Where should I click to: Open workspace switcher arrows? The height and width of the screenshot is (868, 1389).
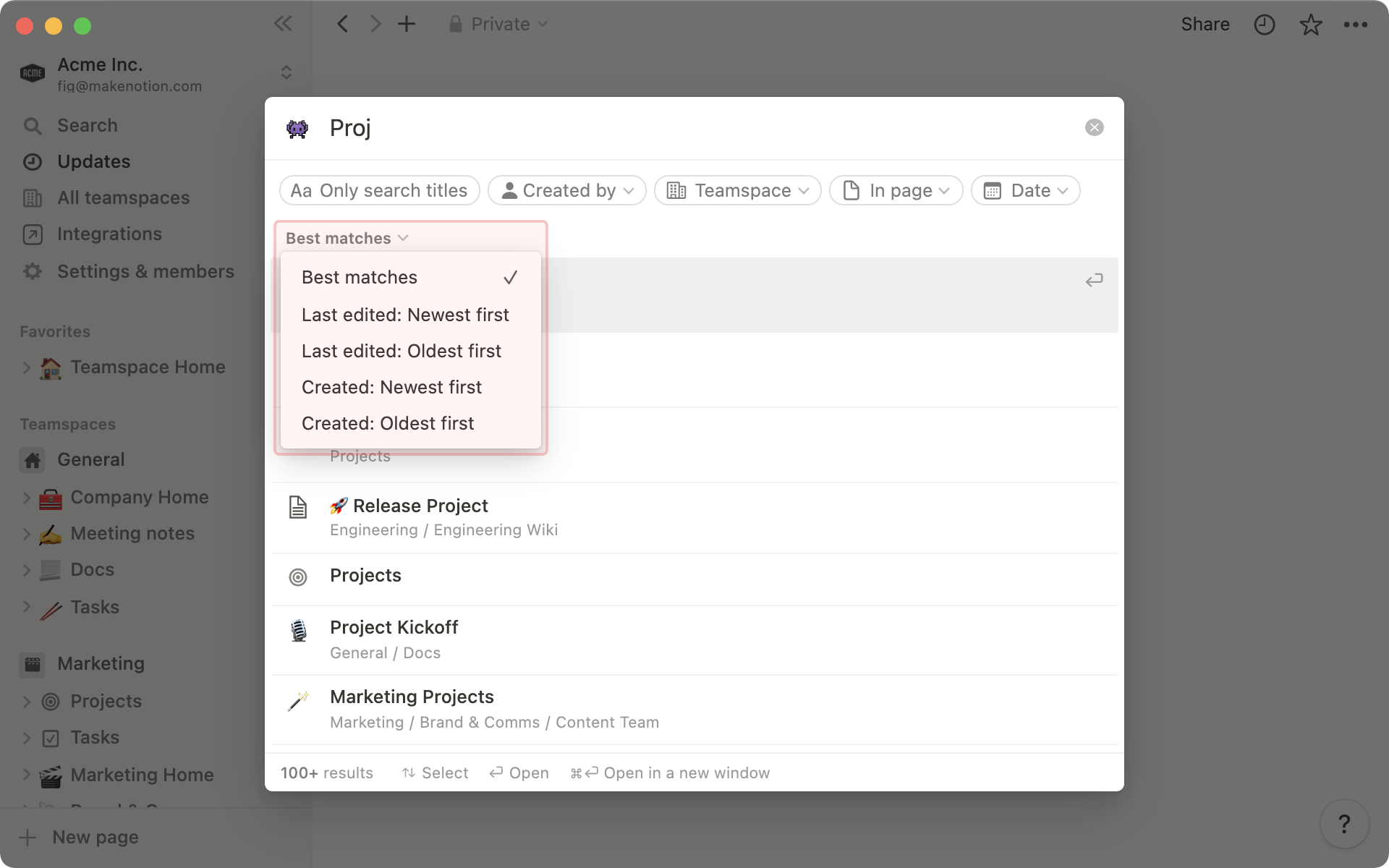[x=286, y=72]
